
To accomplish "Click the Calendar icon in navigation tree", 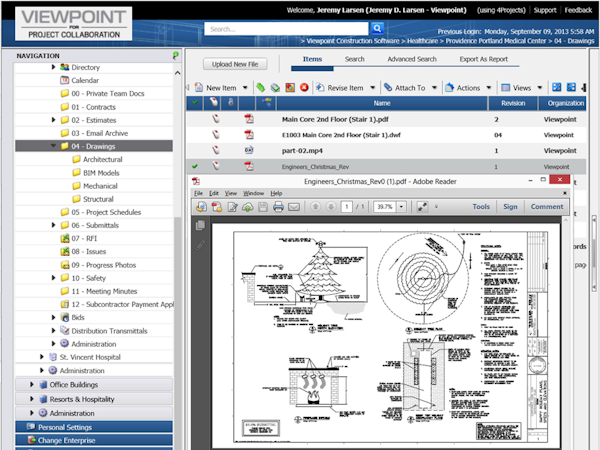I will (x=64, y=80).
